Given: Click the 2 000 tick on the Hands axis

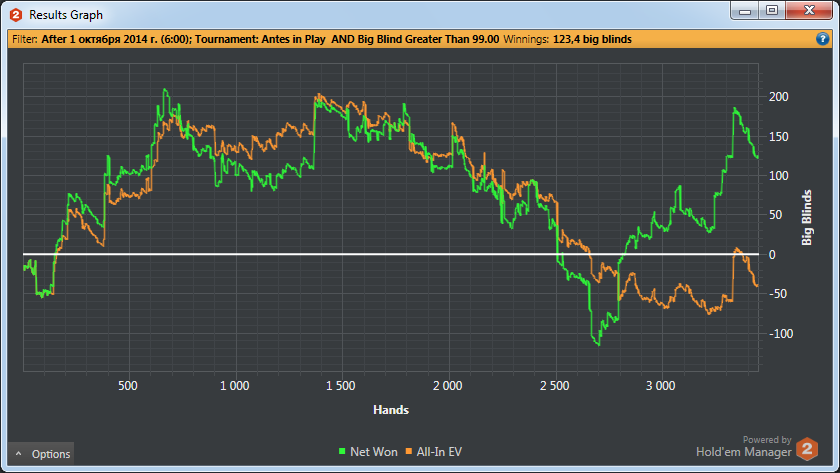Looking at the screenshot, I should click(447, 385).
